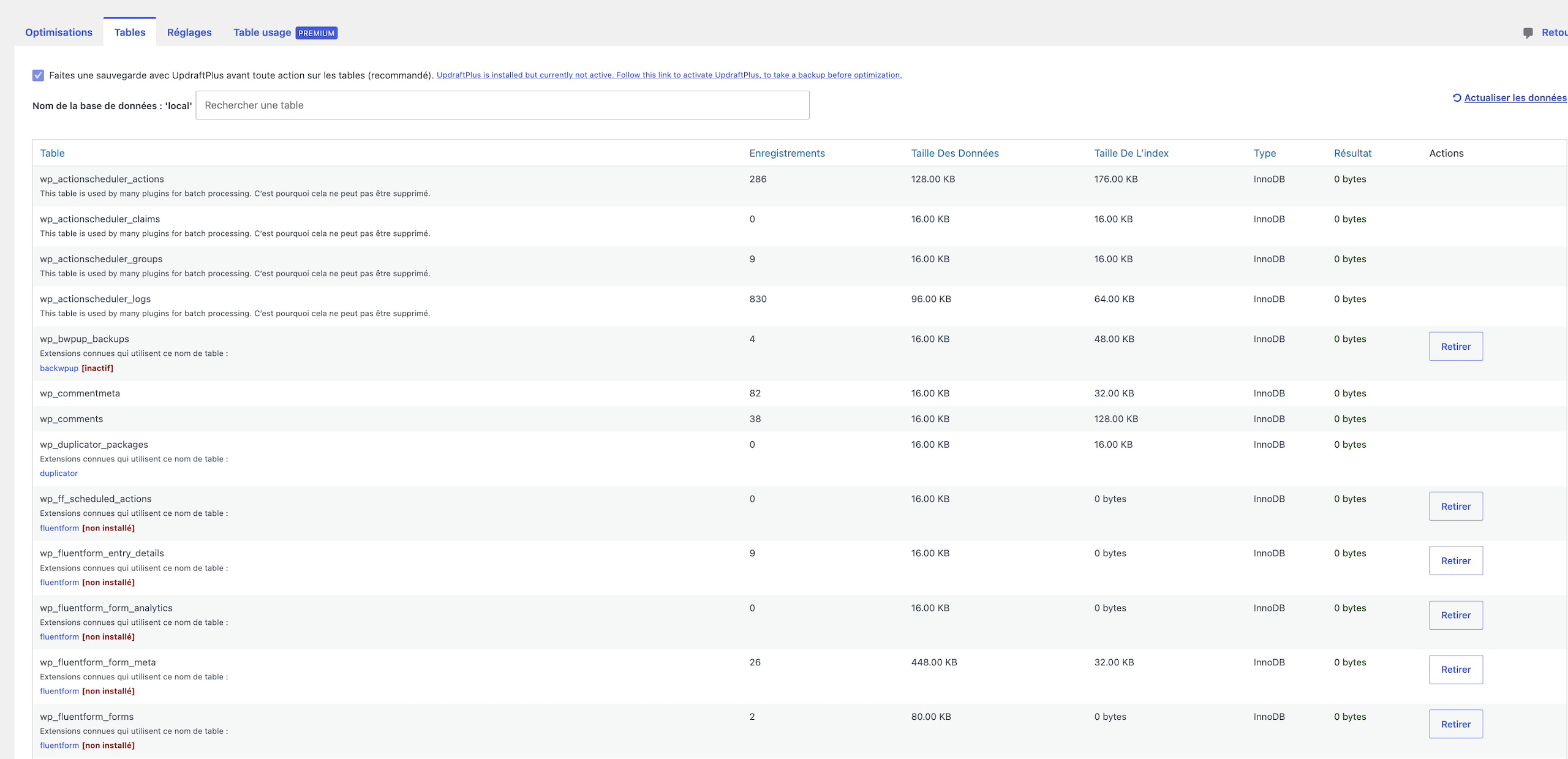
Task: Click Retirer for wp_fluentform_forms table
Action: coord(1456,724)
